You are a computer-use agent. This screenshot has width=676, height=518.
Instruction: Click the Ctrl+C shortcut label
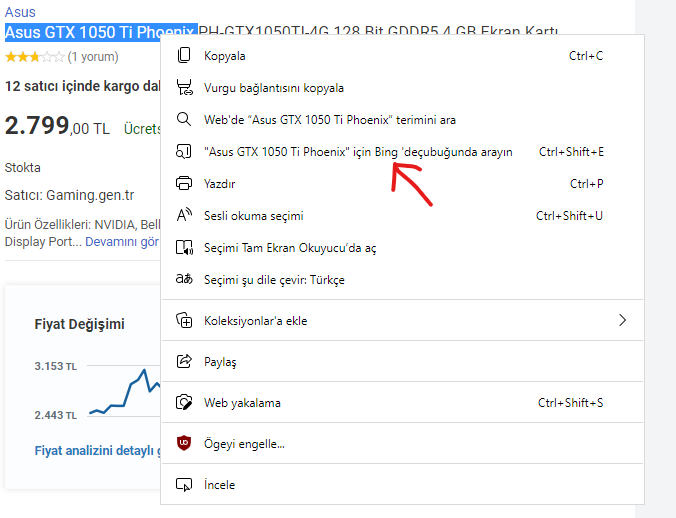[586, 56]
